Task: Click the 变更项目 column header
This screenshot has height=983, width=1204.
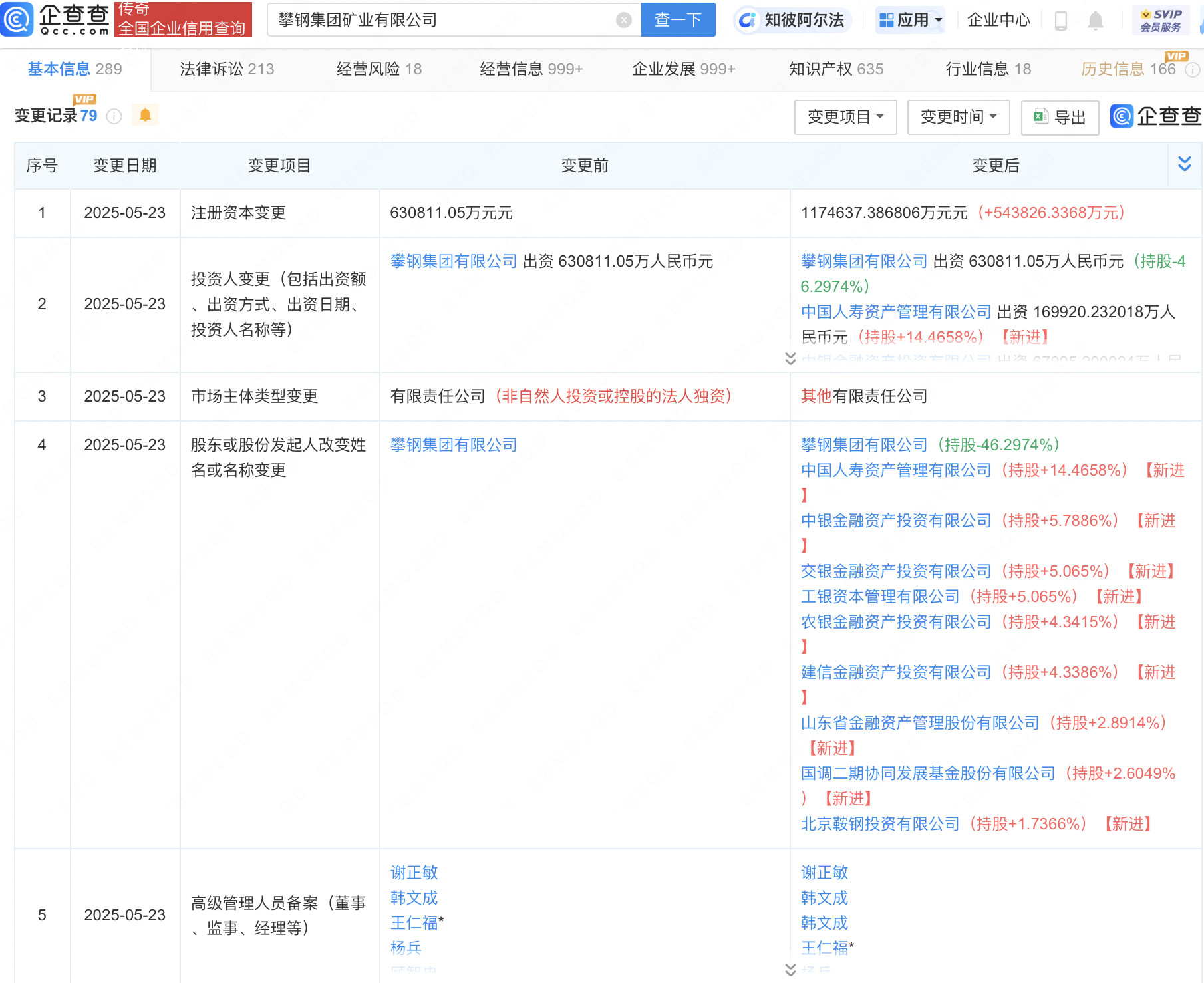Action: pyautogui.click(x=279, y=166)
